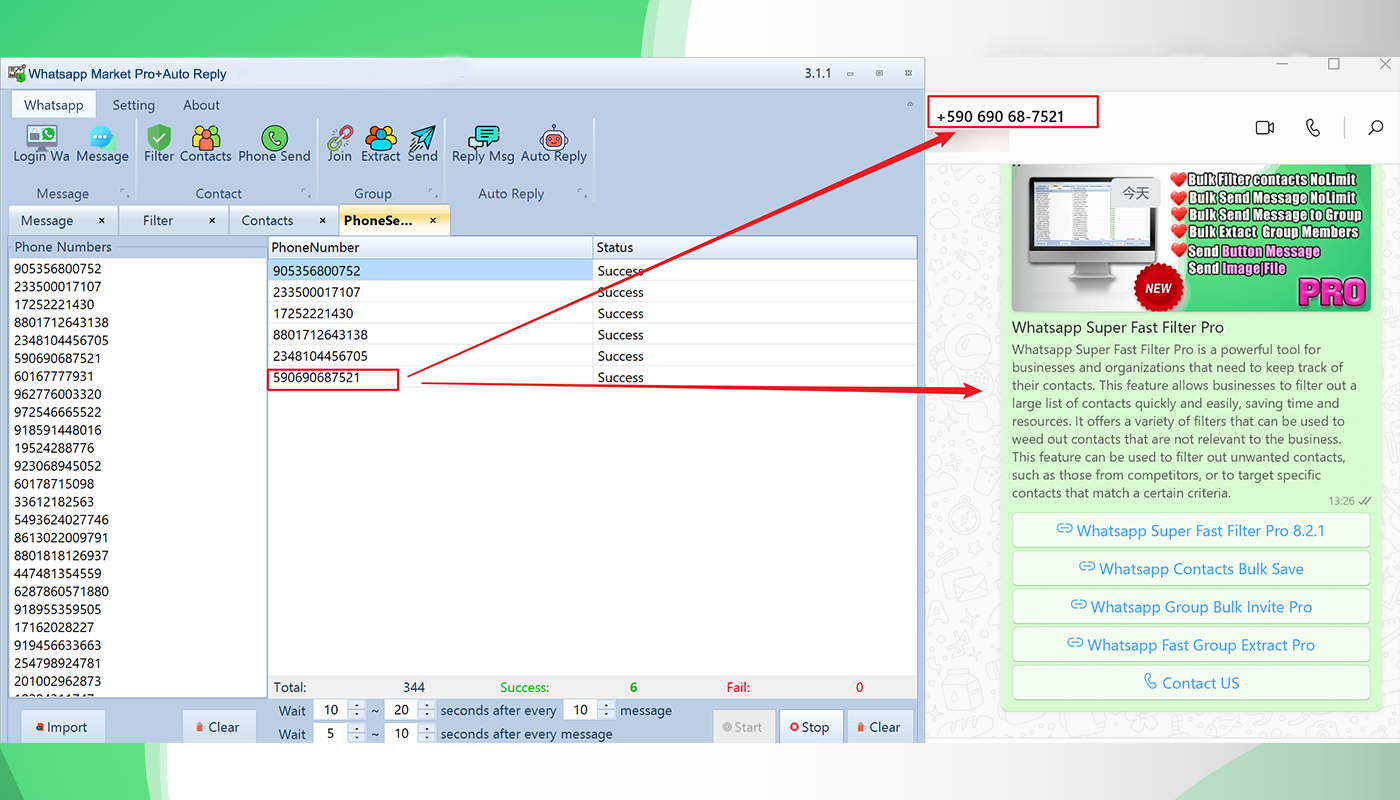The width and height of the screenshot is (1400, 800).
Task: Select 254798924781 in Phone Numbers list
Action: coord(58,663)
